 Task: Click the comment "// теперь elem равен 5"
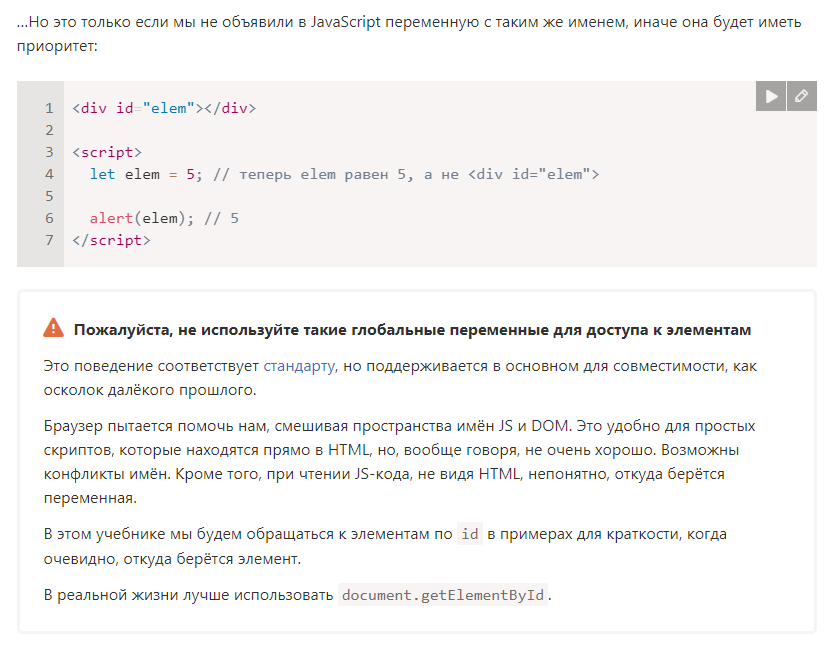[x=310, y=175]
